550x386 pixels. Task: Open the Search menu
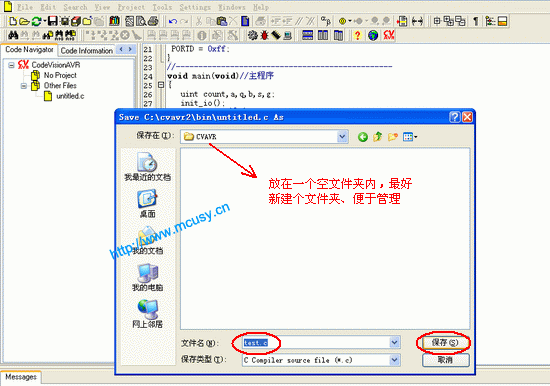coord(75,7)
